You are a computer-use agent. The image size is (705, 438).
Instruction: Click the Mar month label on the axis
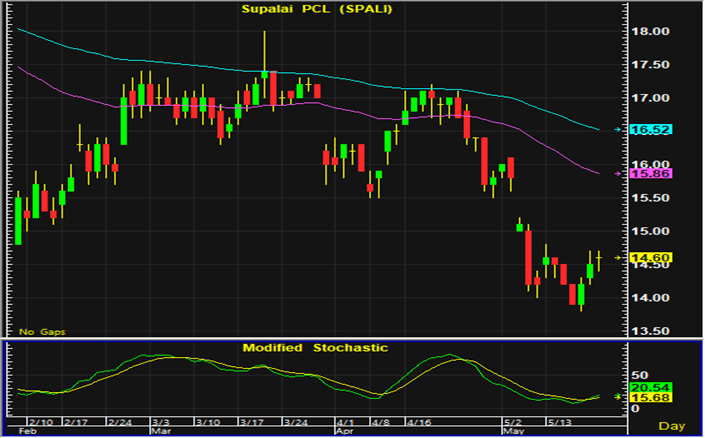(x=159, y=431)
